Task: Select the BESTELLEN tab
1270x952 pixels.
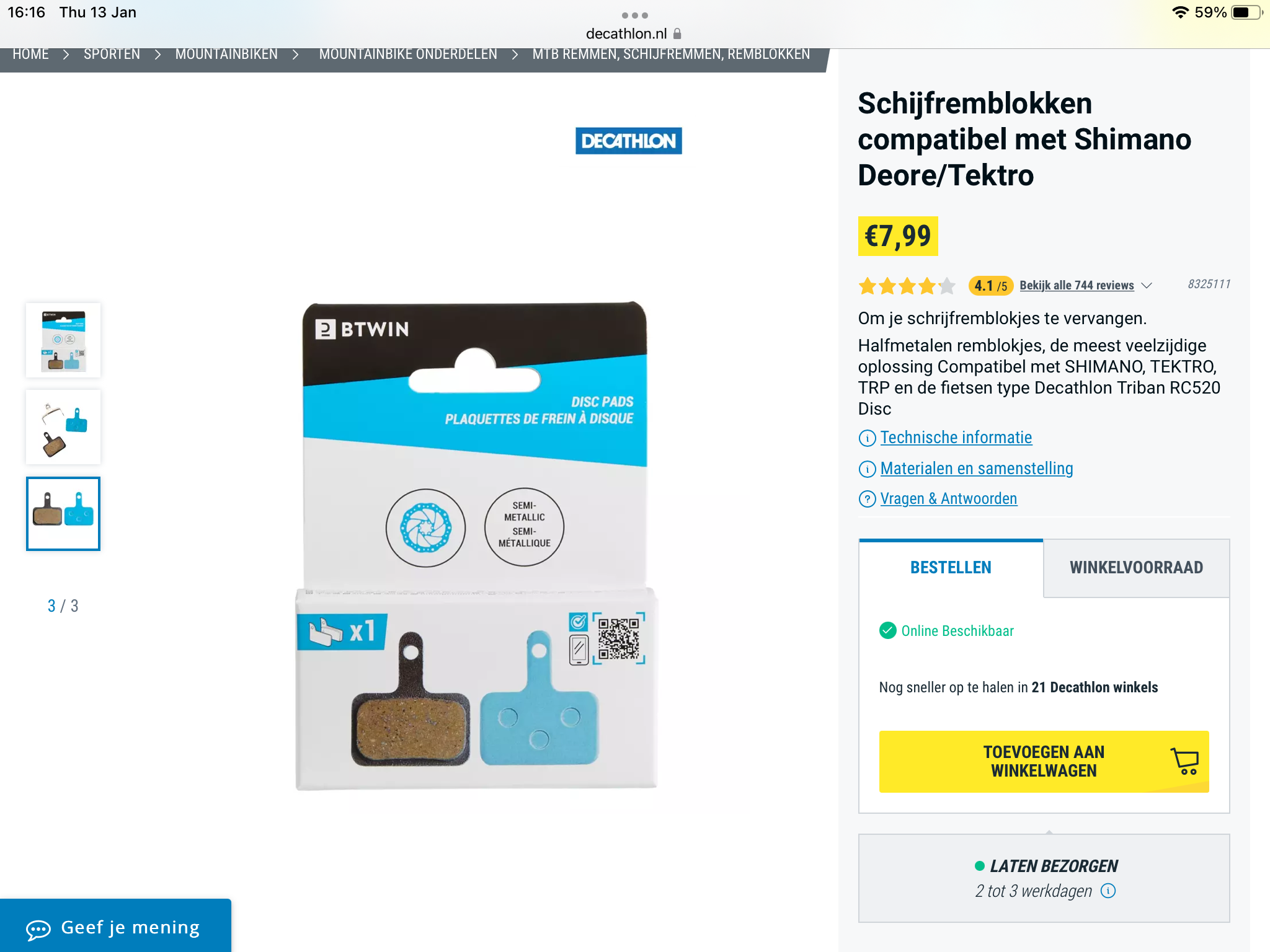Action: click(x=951, y=568)
